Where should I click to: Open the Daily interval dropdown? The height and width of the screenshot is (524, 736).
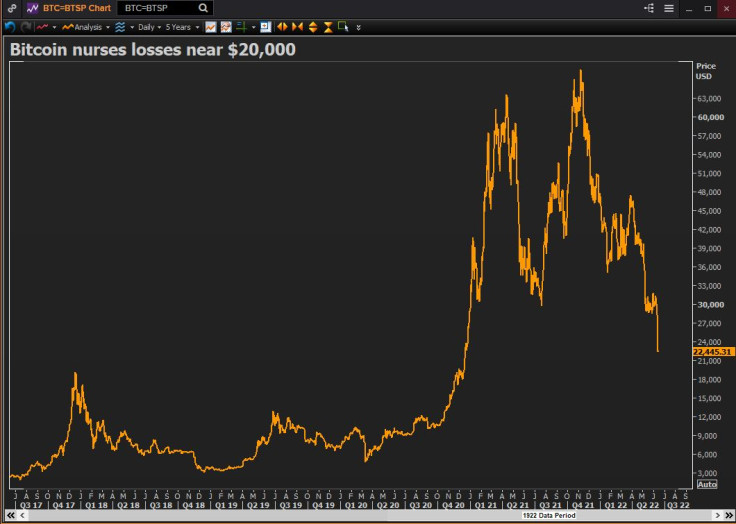(x=149, y=27)
